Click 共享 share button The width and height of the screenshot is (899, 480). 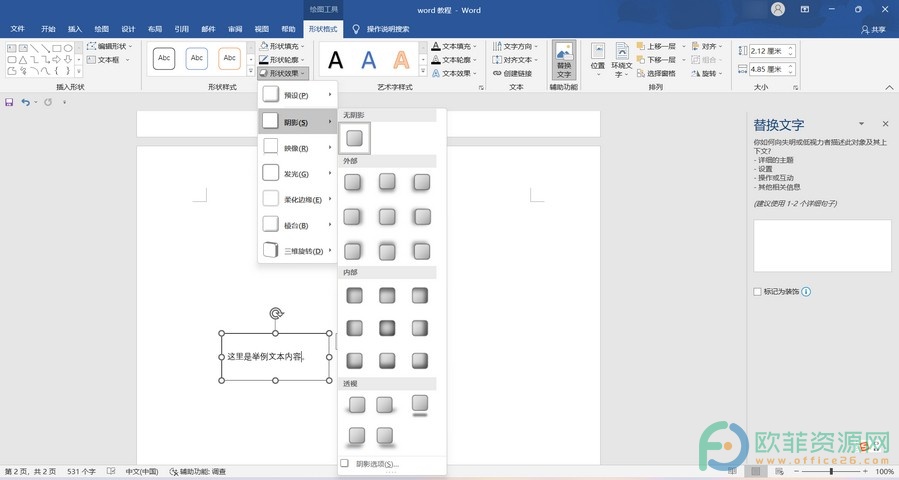tap(873, 29)
